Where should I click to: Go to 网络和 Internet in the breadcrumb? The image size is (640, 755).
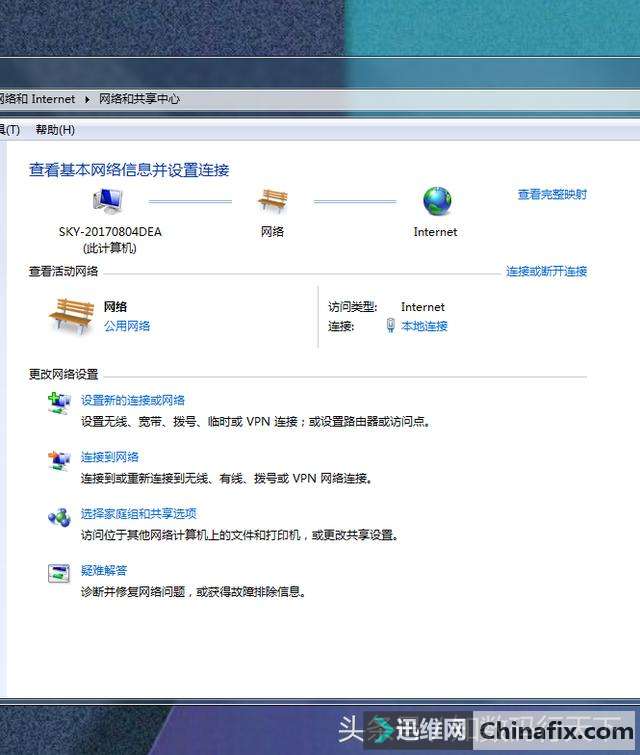(x=38, y=99)
